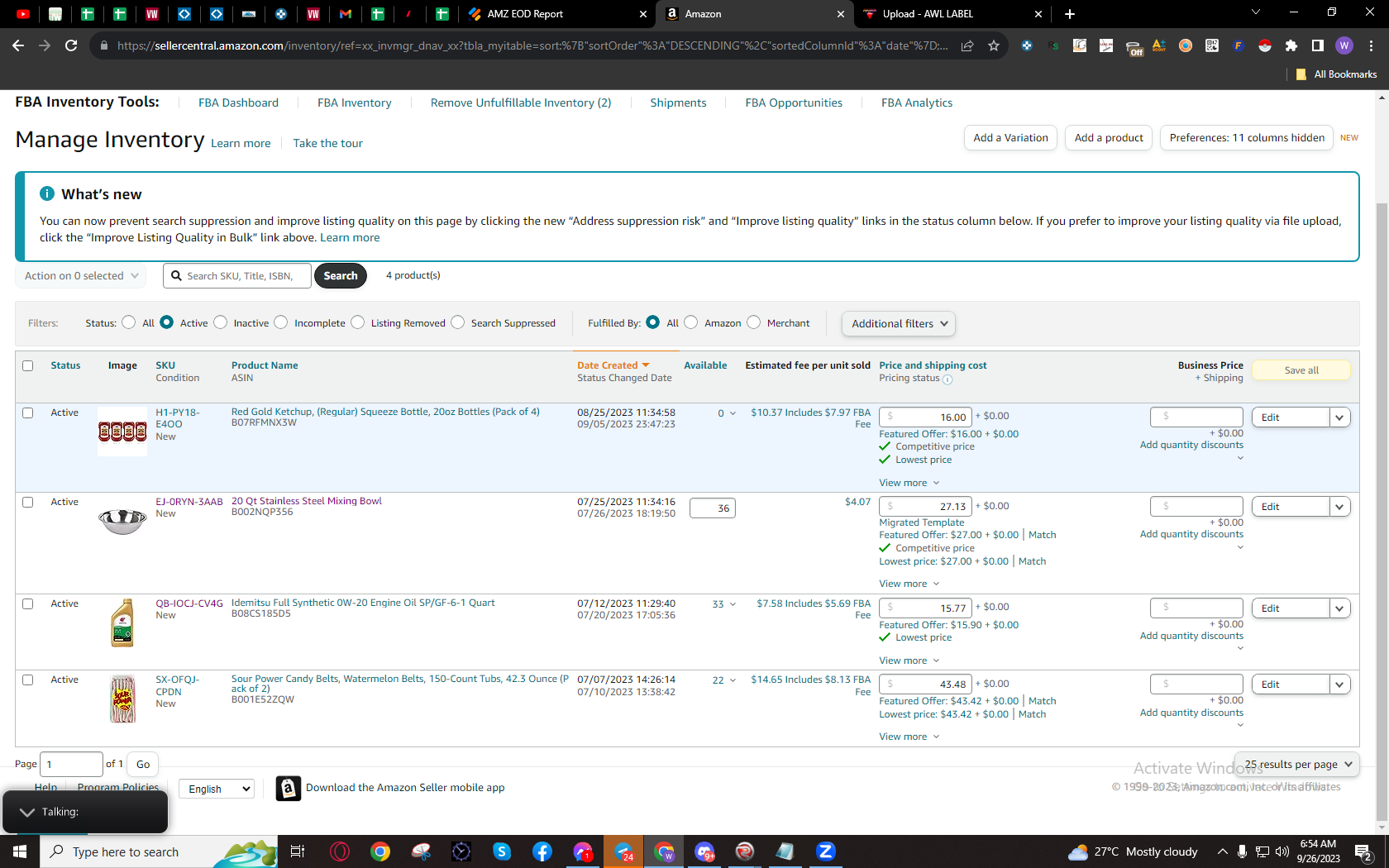The height and width of the screenshot is (868, 1389).
Task: Click the Add a Variation button
Action: click(x=1010, y=138)
